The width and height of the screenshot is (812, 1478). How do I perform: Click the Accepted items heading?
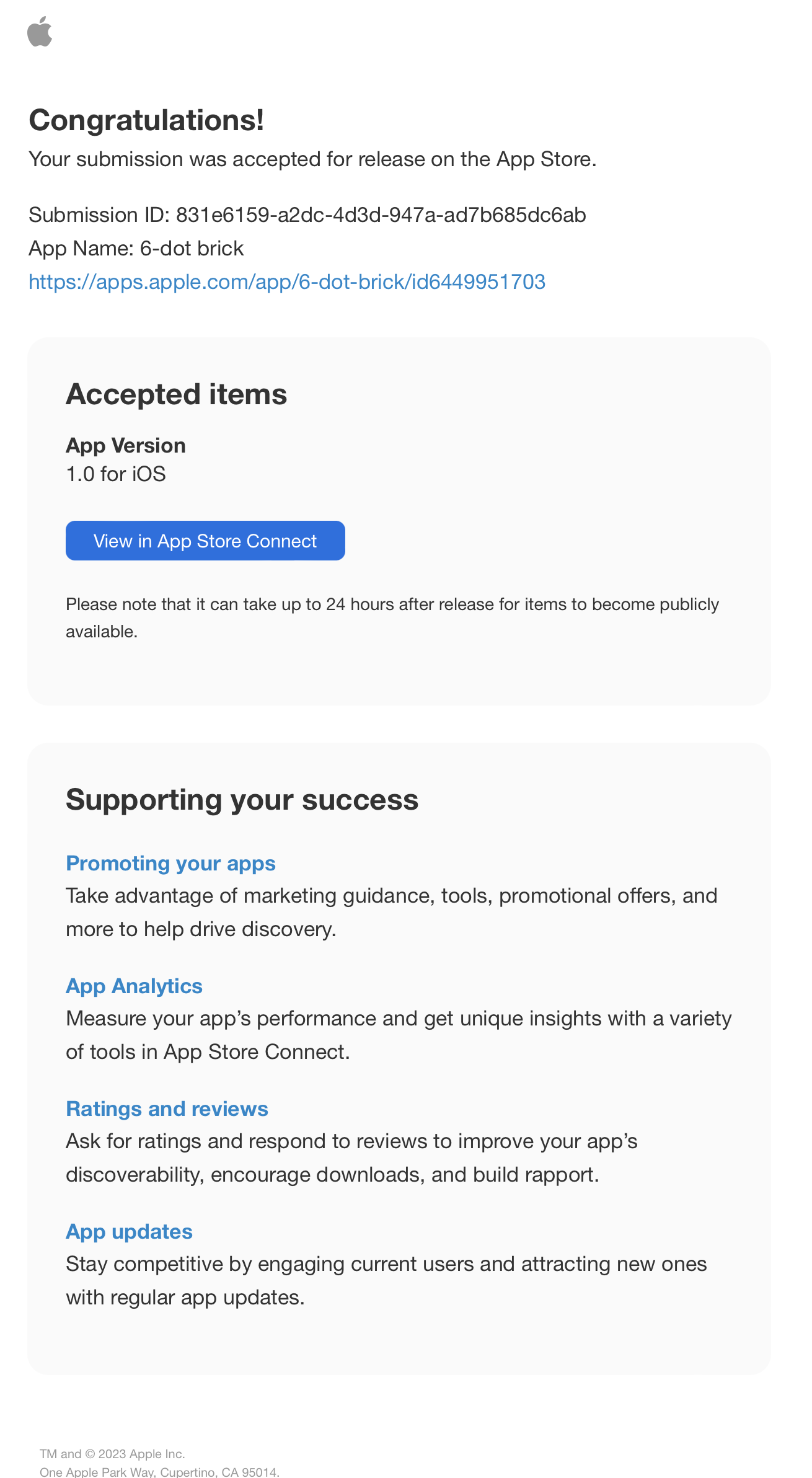176,394
